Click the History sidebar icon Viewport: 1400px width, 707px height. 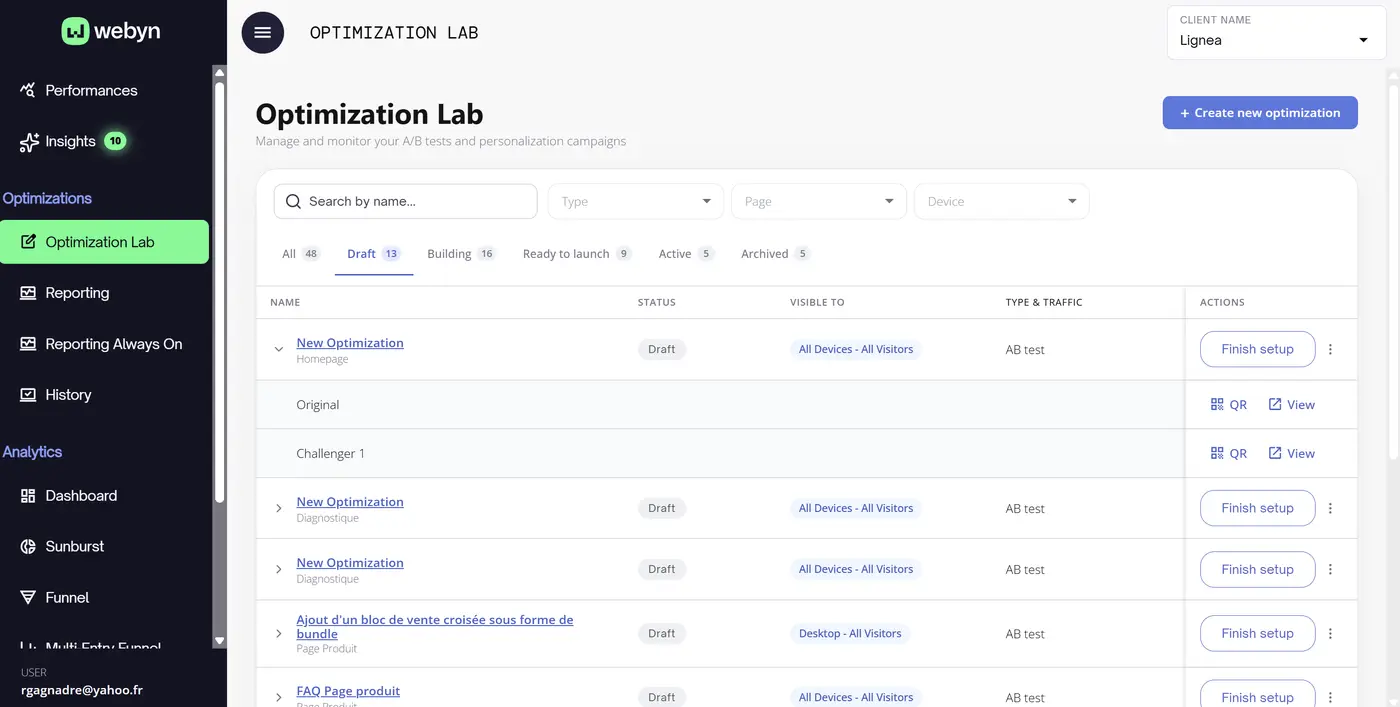pos(28,395)
